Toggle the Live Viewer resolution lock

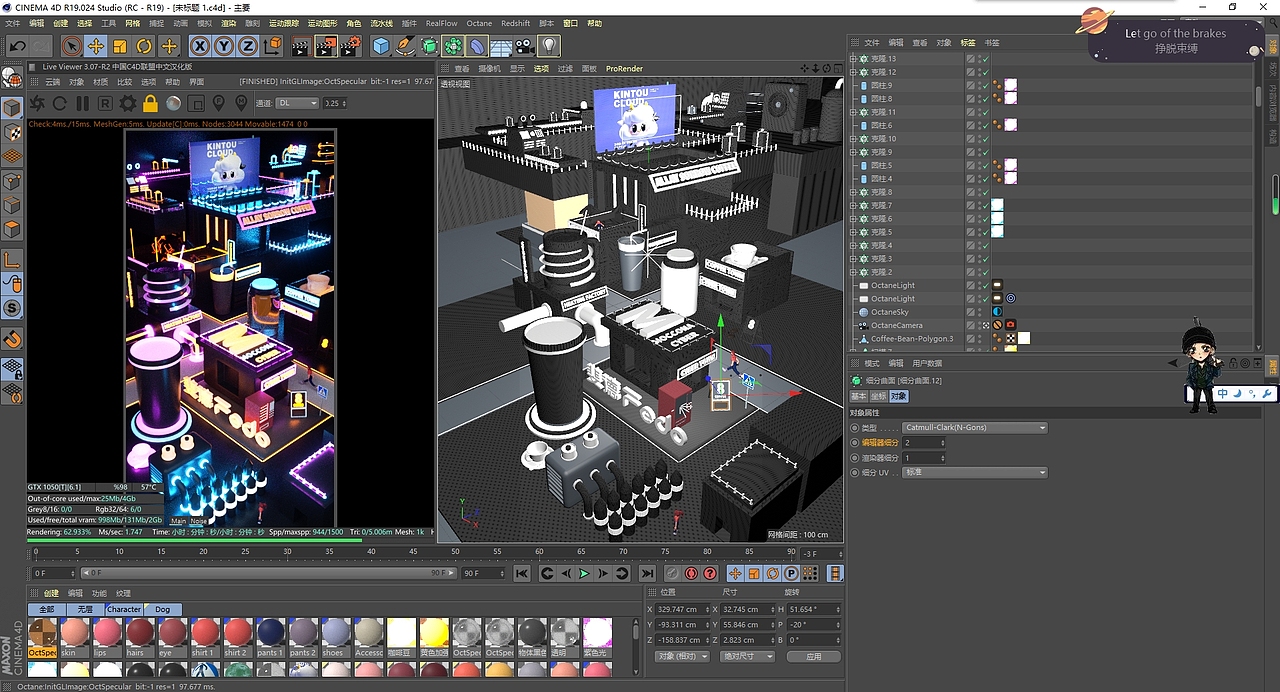pyautogui.click(x=150, y=103)
